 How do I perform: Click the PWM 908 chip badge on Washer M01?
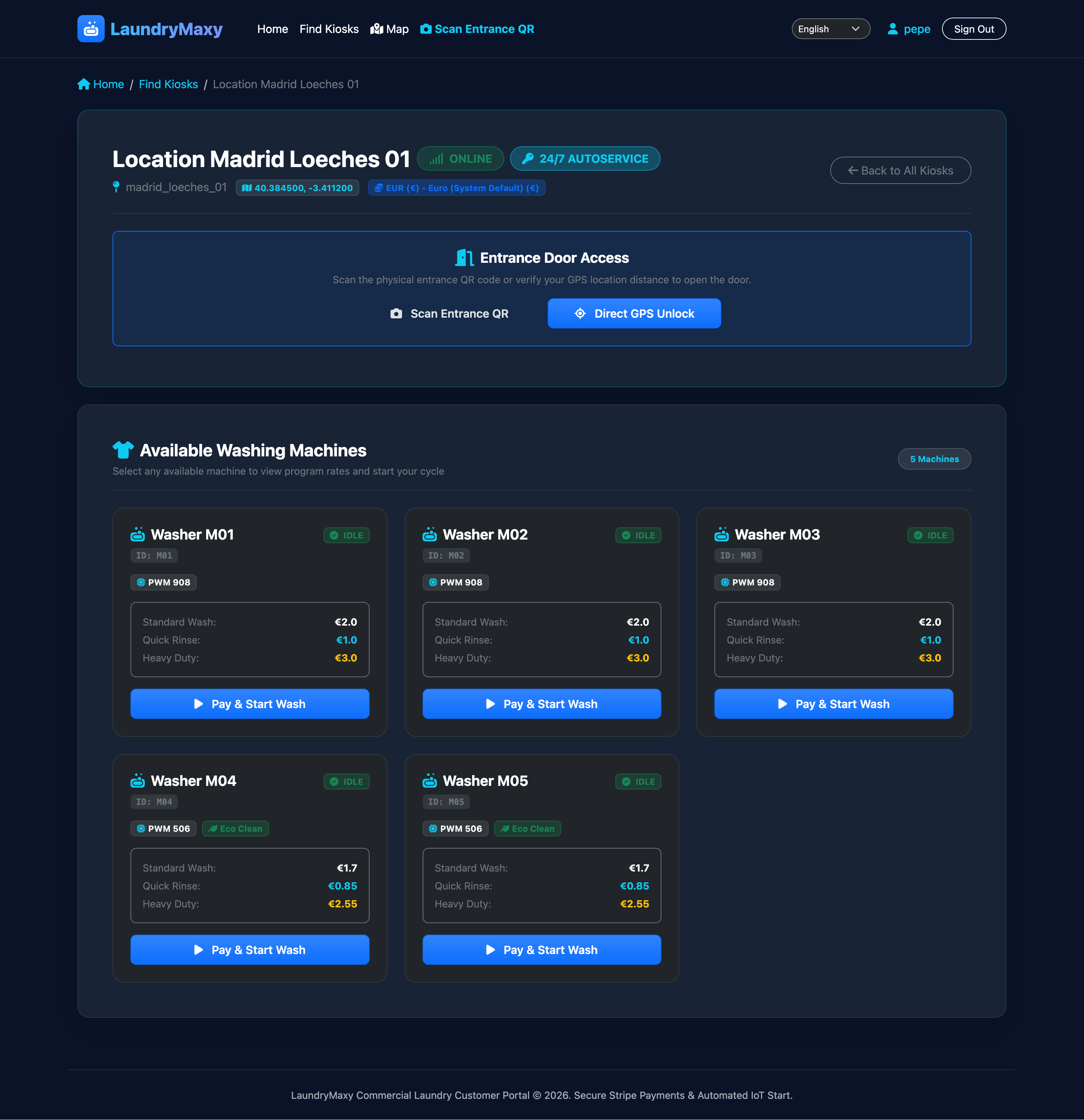pyautogui.click(x=163, y=582)
